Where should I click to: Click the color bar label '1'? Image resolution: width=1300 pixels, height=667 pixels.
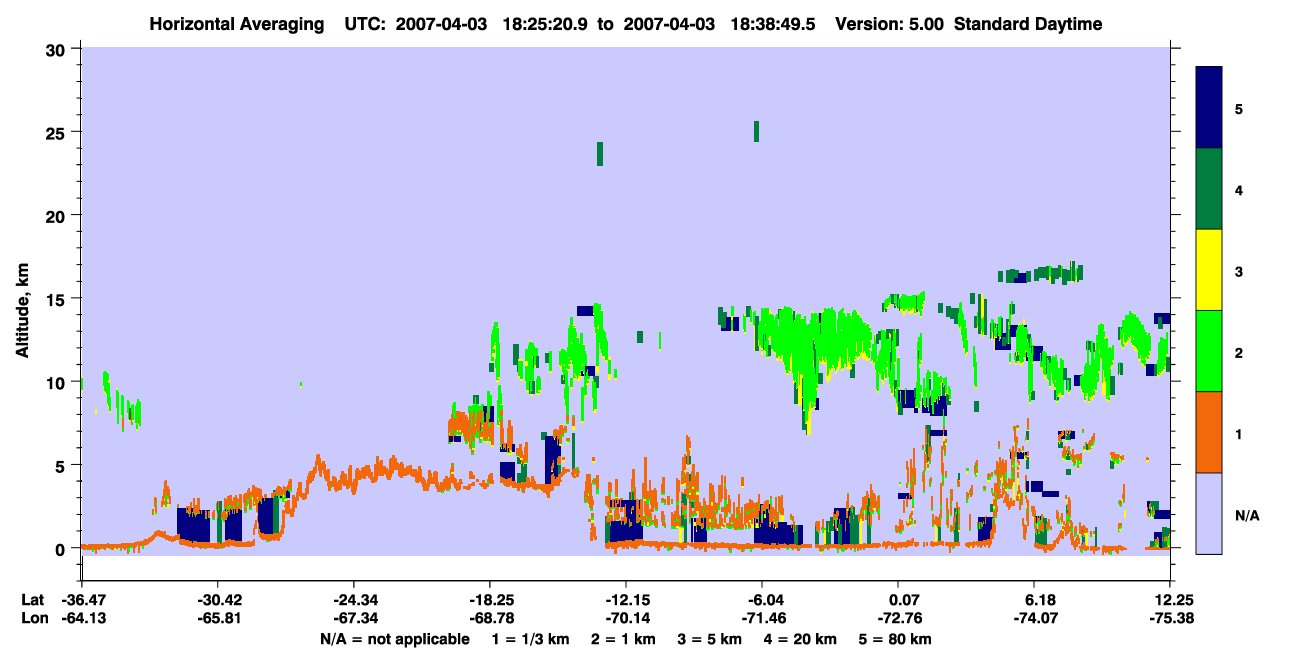coord(1239,433)
